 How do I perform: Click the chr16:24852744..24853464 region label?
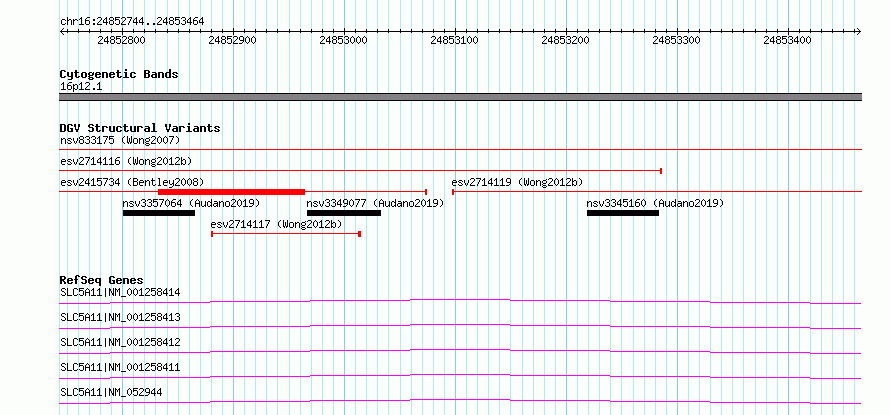(132, 21)
